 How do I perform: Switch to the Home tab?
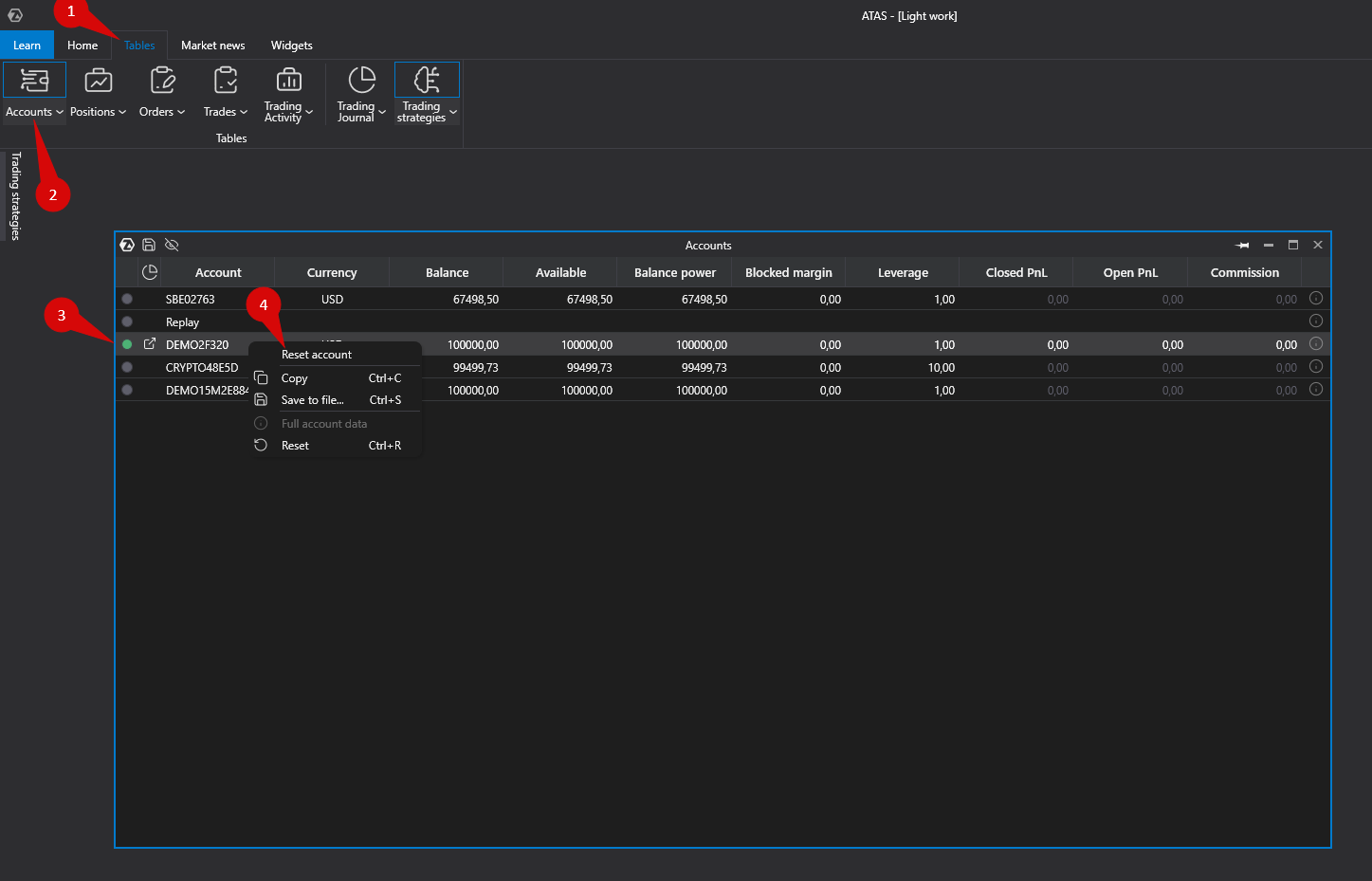point(82,46)
